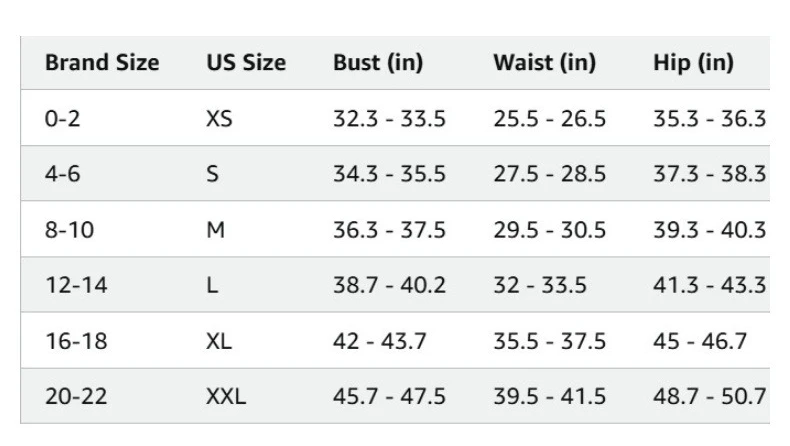Select the brand size 0-2 cell
The image size is (790, 446).
tap(62, 119)
